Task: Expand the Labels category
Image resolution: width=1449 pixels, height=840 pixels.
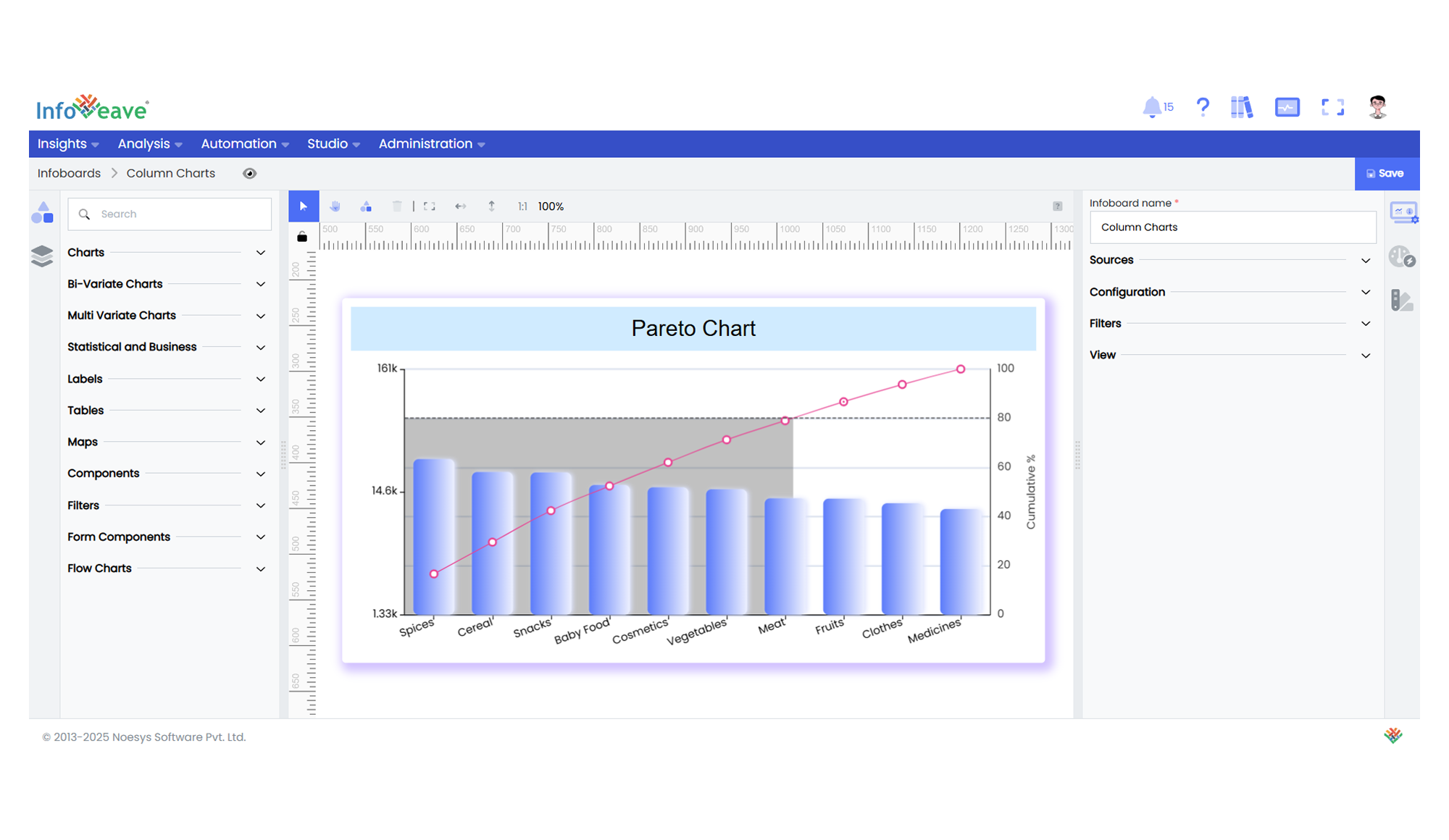Action: pyautogui.click(x=167, y=379)
